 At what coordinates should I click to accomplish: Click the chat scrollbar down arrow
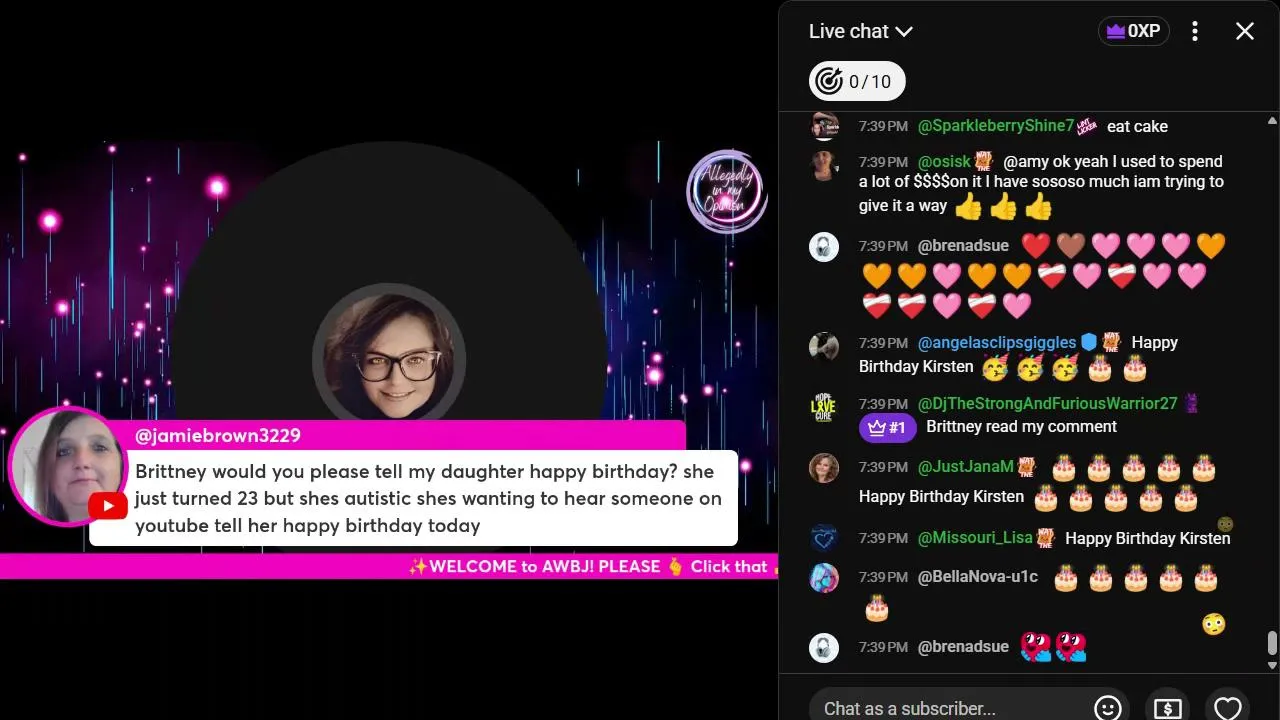[x=1272, y=665]
